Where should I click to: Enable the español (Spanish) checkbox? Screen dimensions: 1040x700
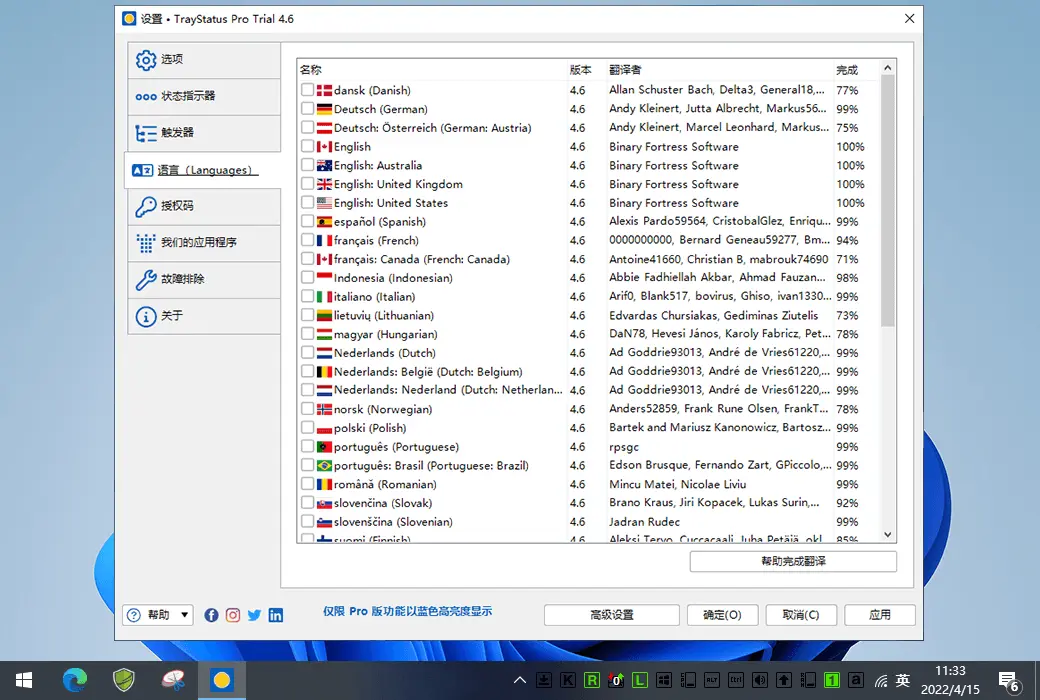click(x=307, y=221)
